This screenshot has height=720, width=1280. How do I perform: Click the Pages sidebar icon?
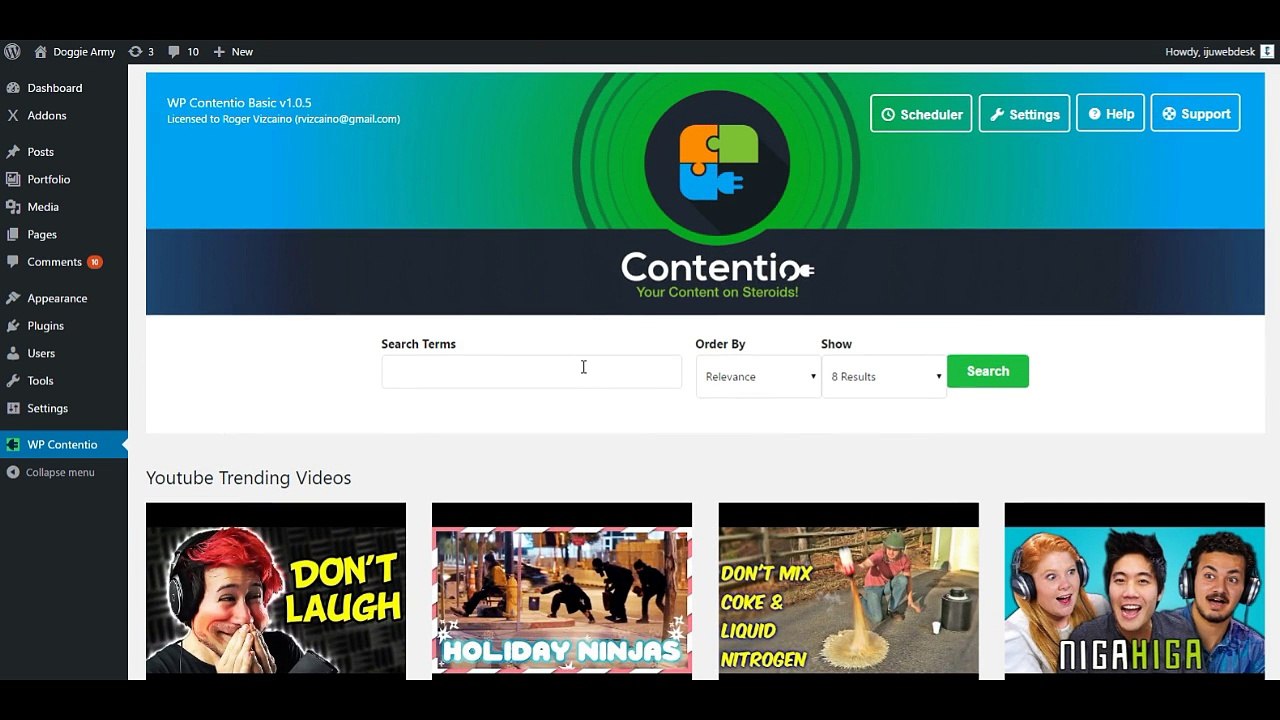[13, 234]
